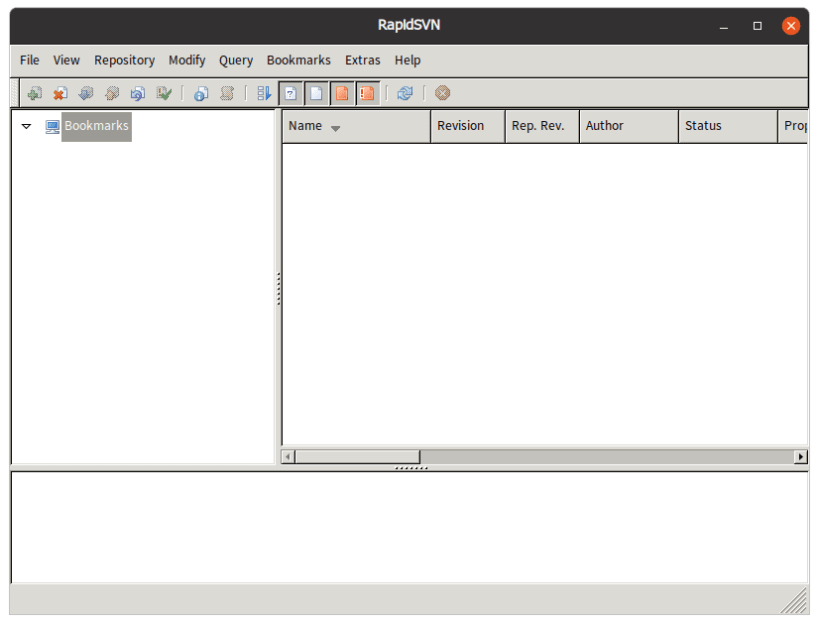Click the Stop toolbar icon

tap(442, 93)
